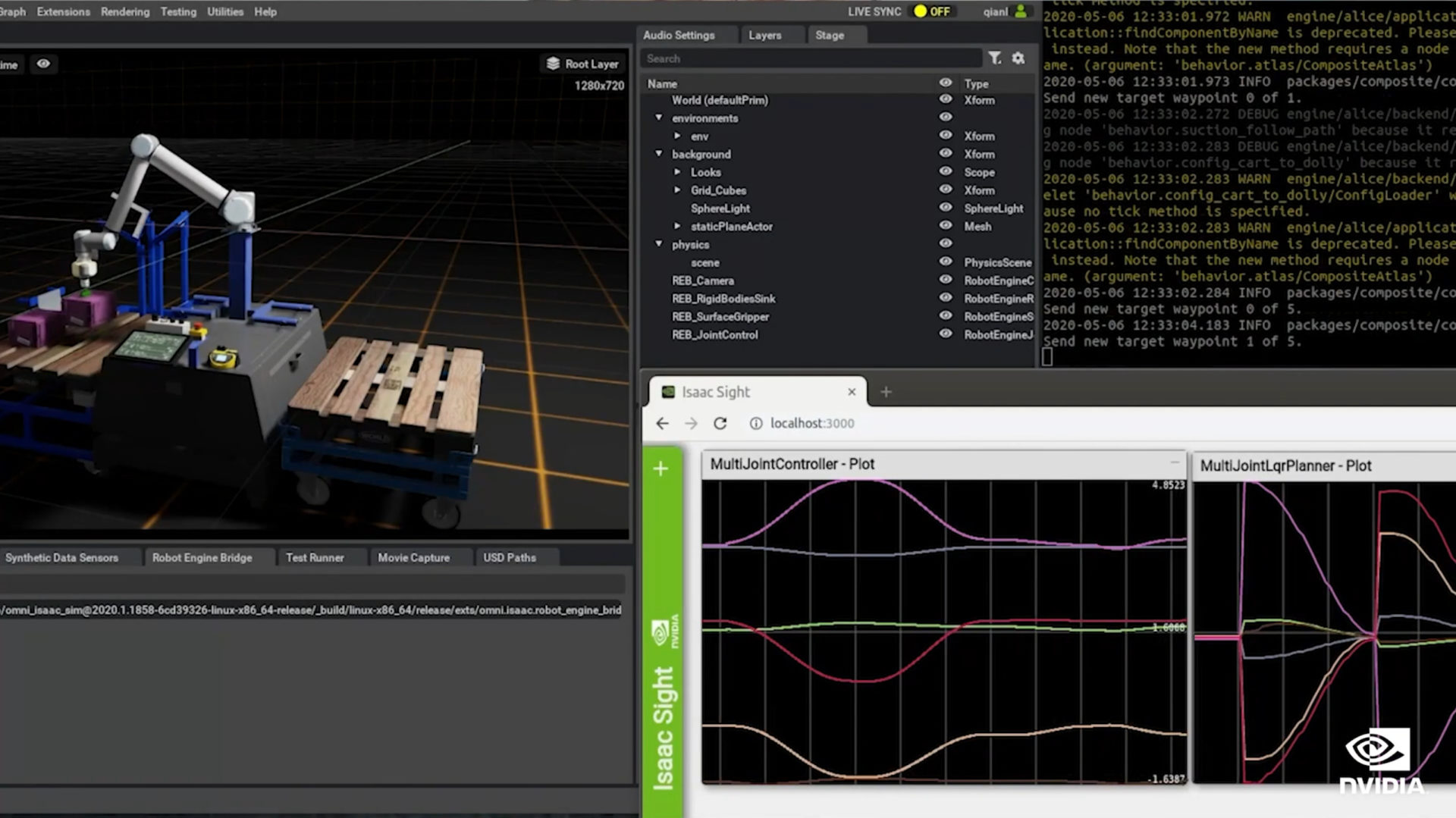1456x818 pixels.
Task: Click the Search field in the Stage panel
Action: [811, 58]
